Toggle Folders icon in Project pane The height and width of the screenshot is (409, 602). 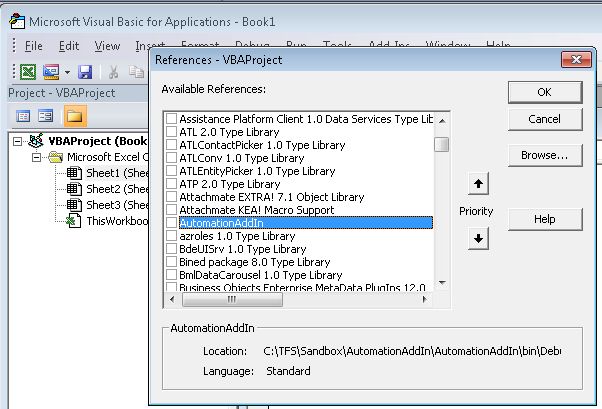74,116
